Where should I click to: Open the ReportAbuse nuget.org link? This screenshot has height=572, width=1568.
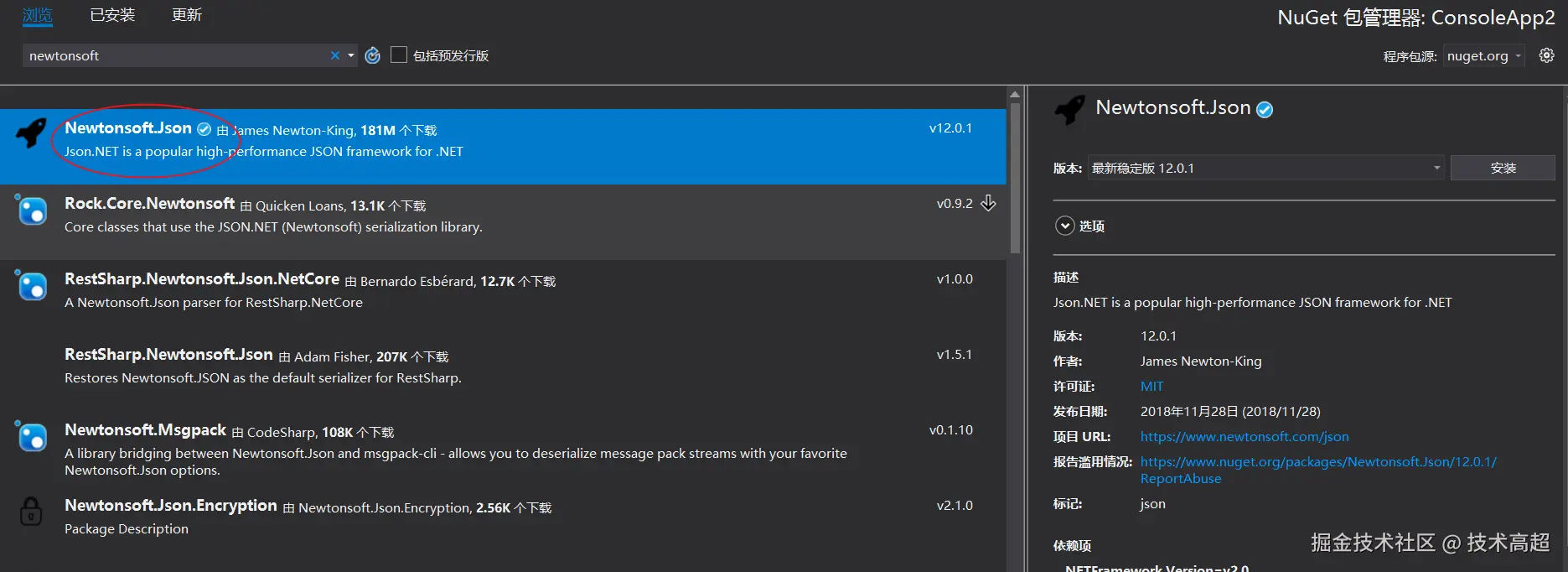coord(1318,471)
